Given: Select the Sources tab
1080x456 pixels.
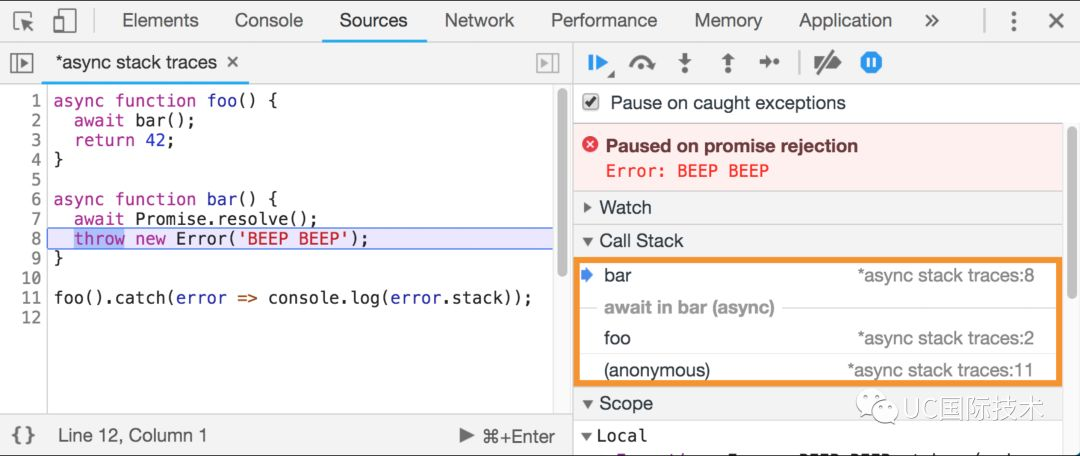Looking at the screenshot, I should [x=373, y=21].
